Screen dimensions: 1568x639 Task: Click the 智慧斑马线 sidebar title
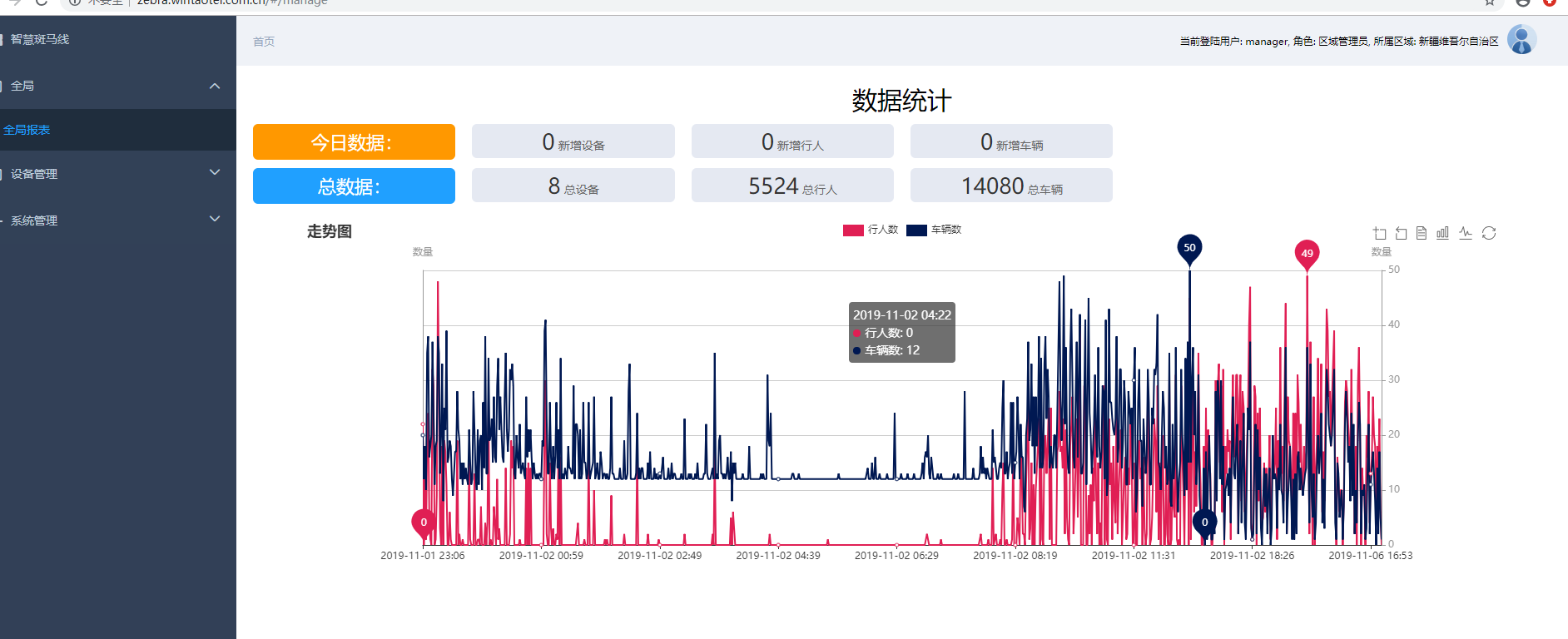[x=40, y=39]
